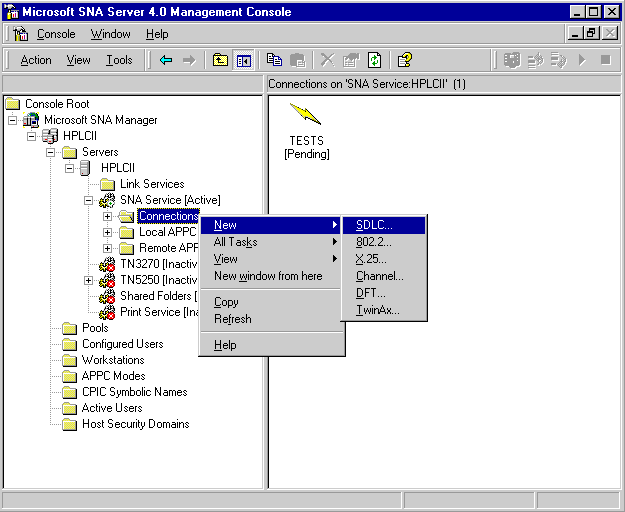Expand the Local APPC tree node
The image size is (625, 512).
point(108,232)
